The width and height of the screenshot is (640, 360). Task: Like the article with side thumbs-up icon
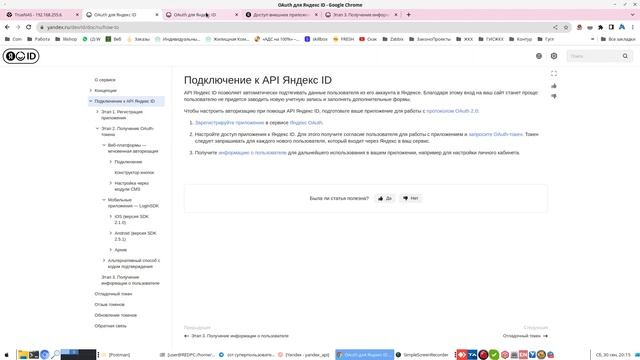[554, 86]
